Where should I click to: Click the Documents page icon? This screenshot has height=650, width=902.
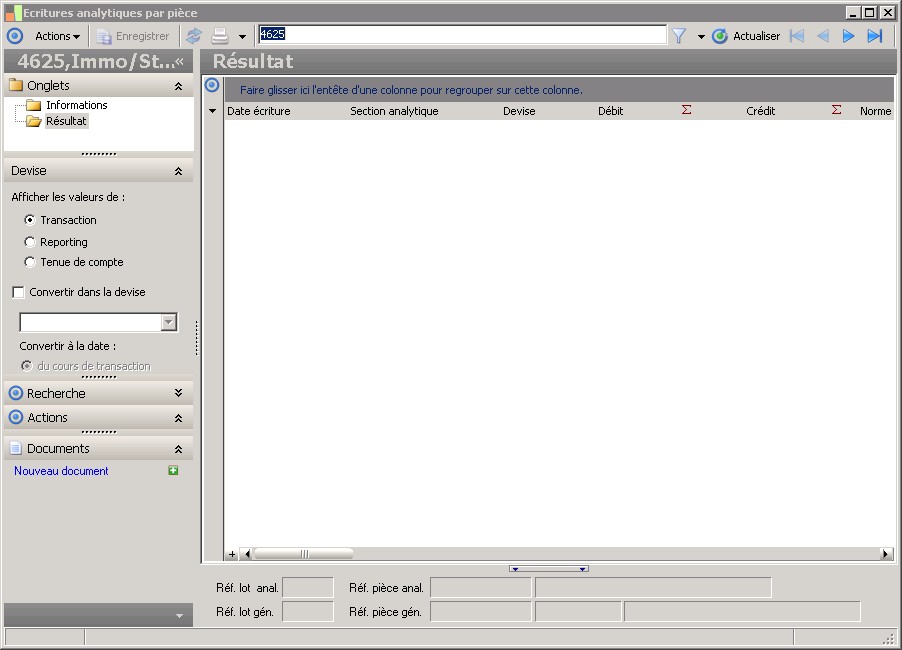[x=16, y=449]
